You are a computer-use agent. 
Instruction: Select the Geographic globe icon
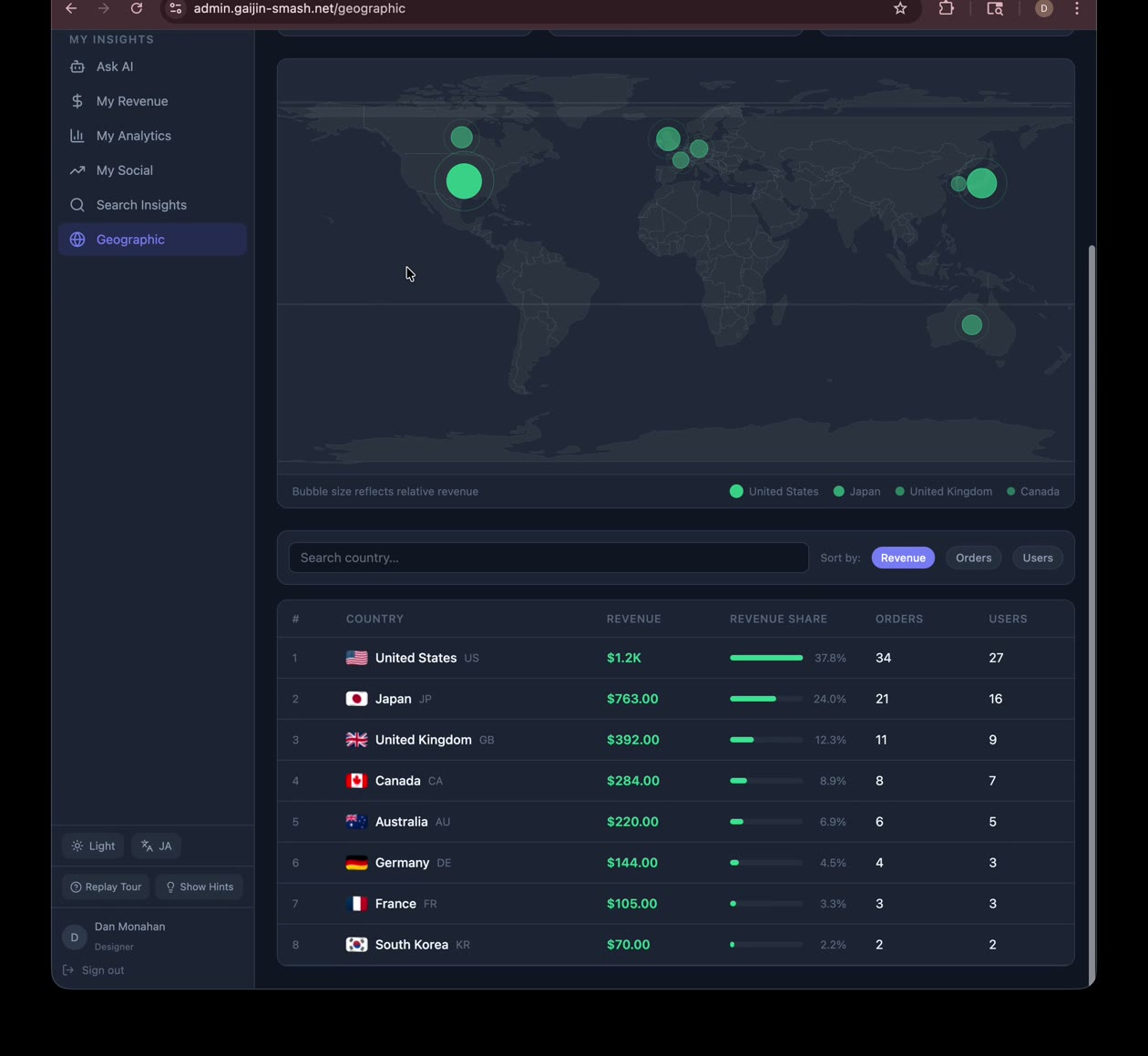pyautogui.click(x=77, y=240)
